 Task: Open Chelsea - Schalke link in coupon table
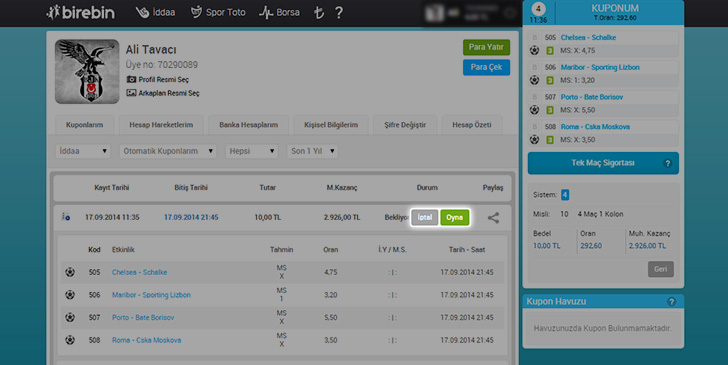point(139,272)
